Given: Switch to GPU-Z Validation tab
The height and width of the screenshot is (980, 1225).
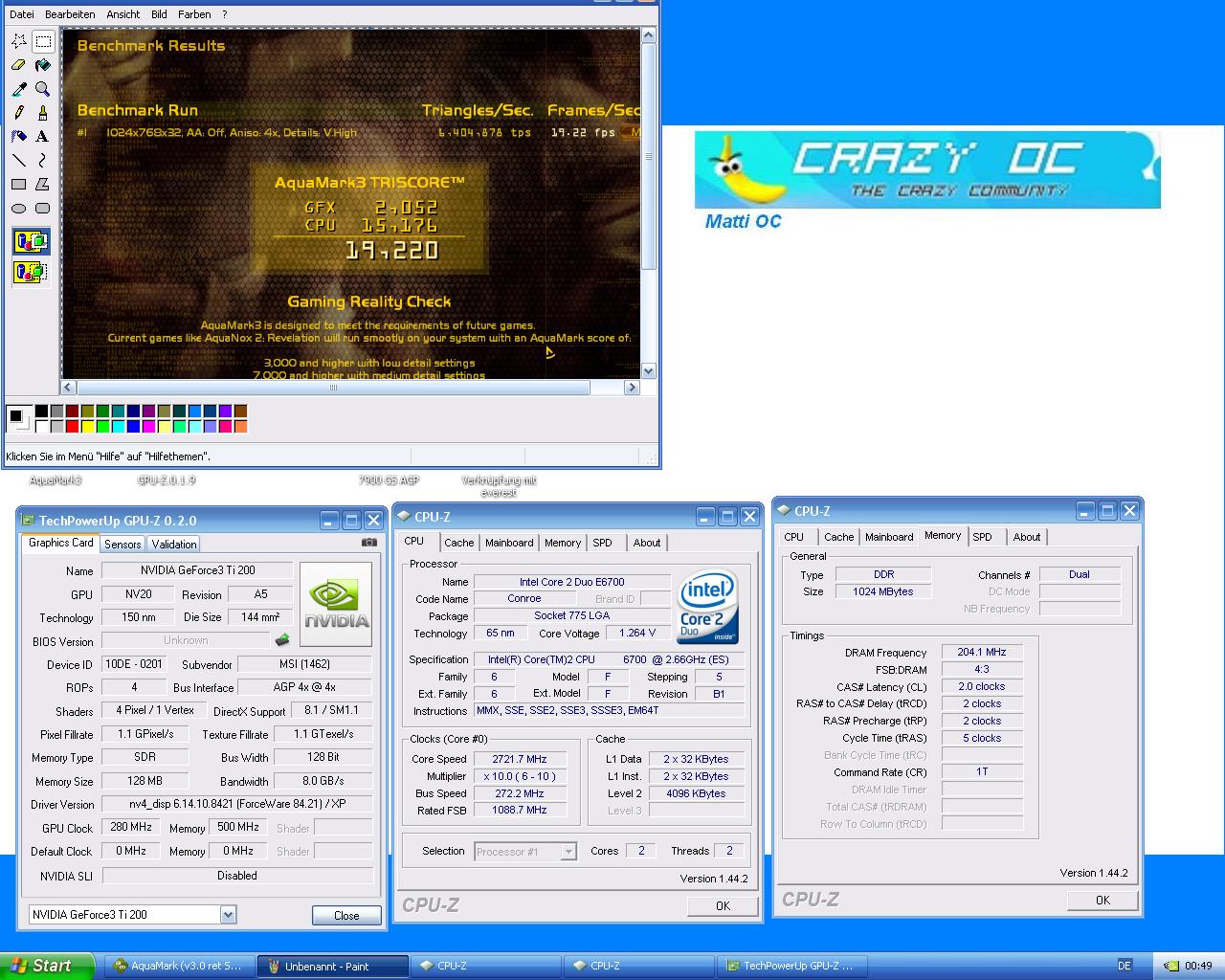Looking at the screenshot, I should coord(174,545).
